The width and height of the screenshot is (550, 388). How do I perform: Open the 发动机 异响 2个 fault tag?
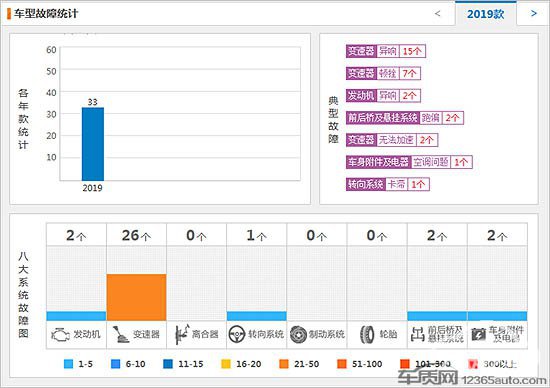click(383, 95)
